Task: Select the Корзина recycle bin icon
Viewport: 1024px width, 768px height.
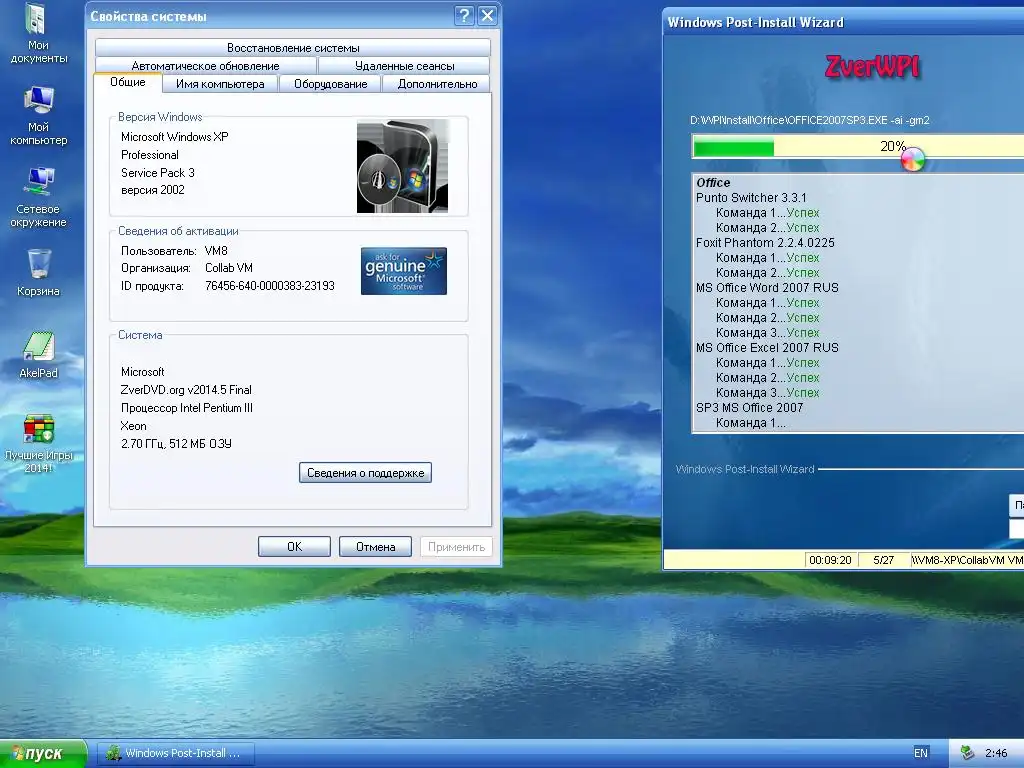Action: coord(38,273)
